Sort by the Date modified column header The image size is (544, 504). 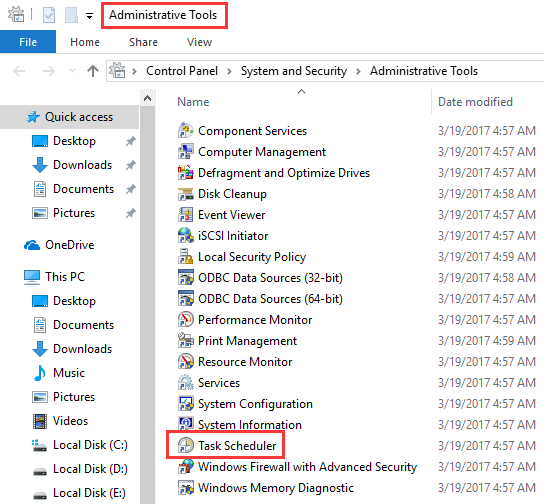475,102
